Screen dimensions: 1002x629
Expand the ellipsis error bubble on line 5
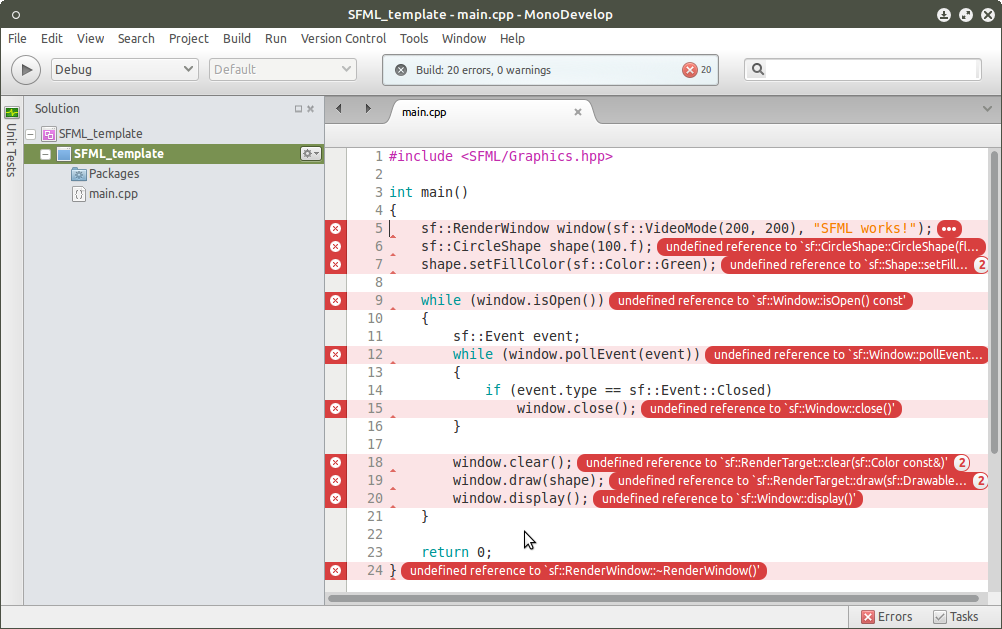click(x=949, y=229)
